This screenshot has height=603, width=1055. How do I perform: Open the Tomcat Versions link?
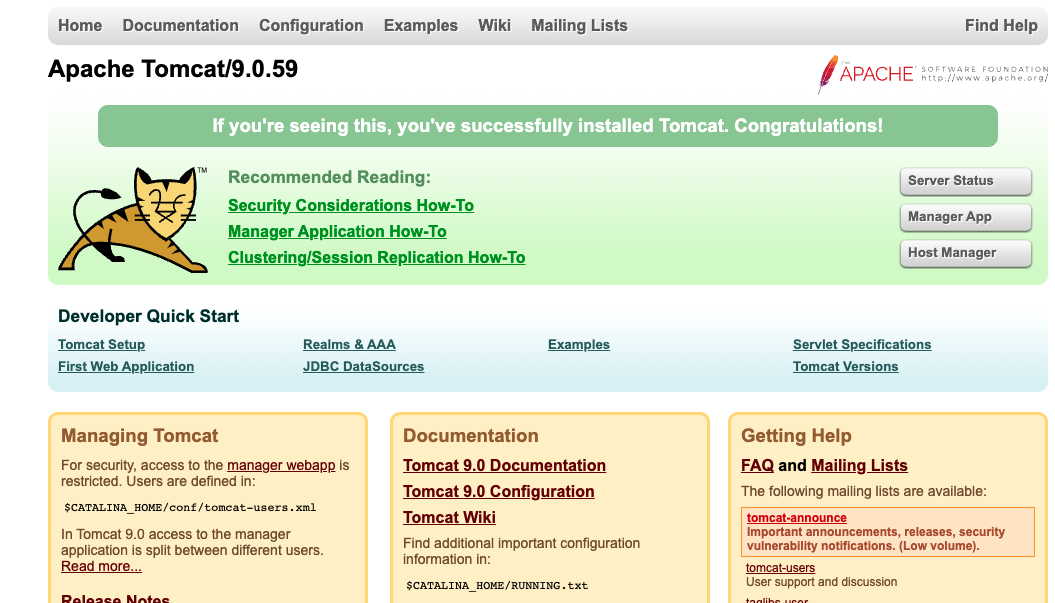click(x=845, y=367)
